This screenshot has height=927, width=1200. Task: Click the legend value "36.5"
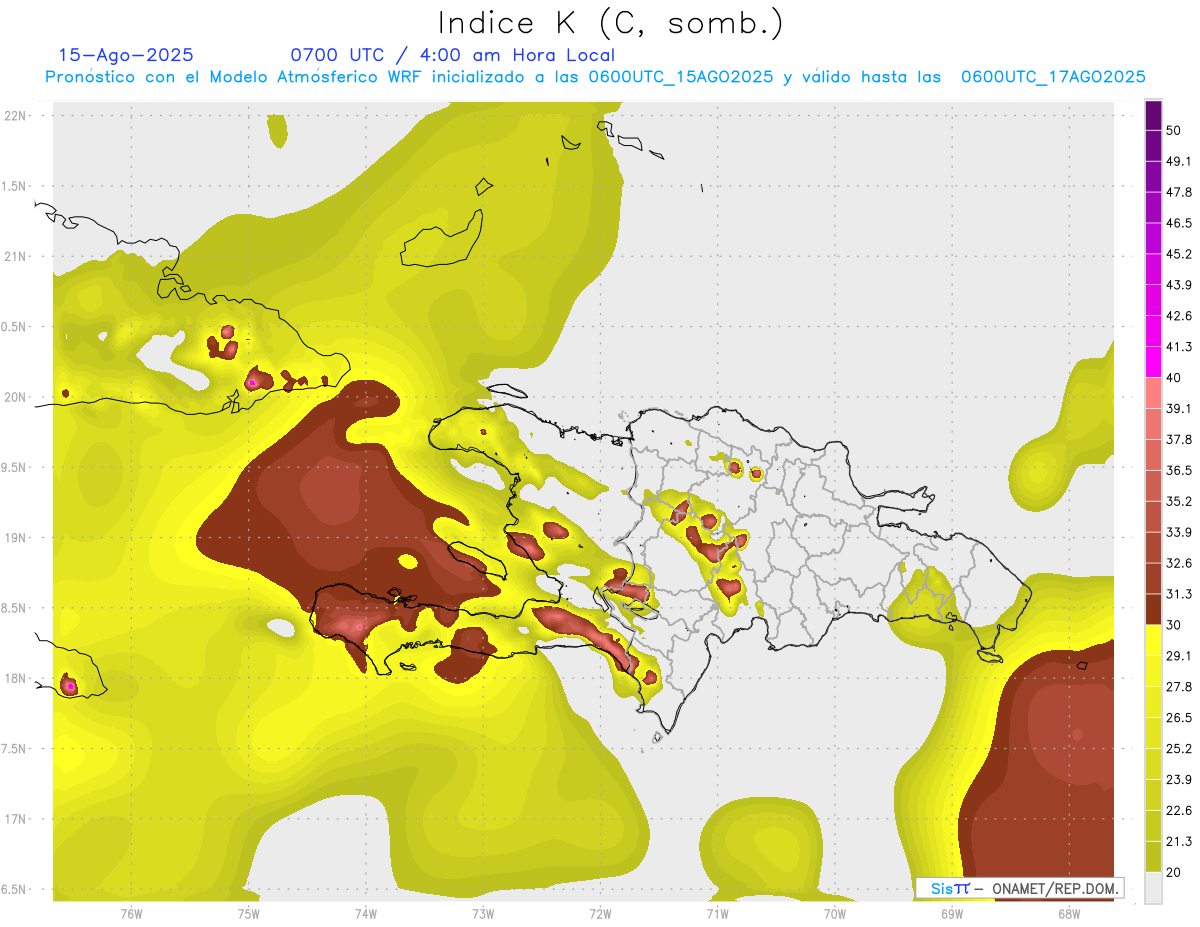click(1179, 471)
